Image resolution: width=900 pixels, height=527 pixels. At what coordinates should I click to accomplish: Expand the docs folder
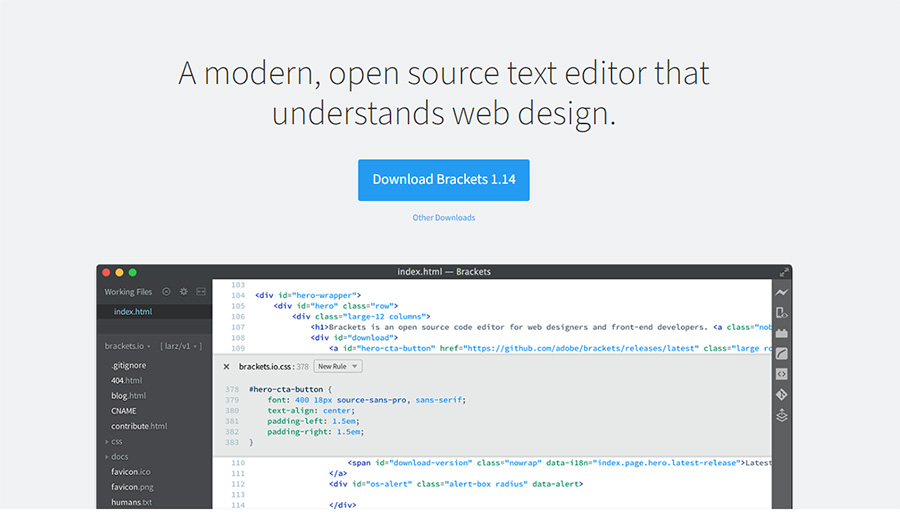click(117, 456)
